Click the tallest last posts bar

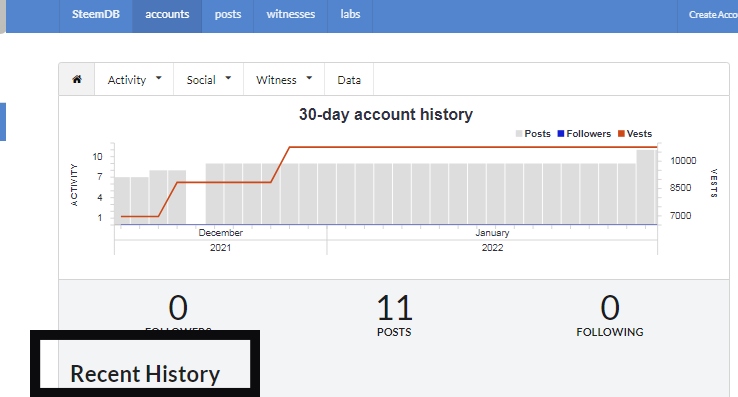click(646, 187)
